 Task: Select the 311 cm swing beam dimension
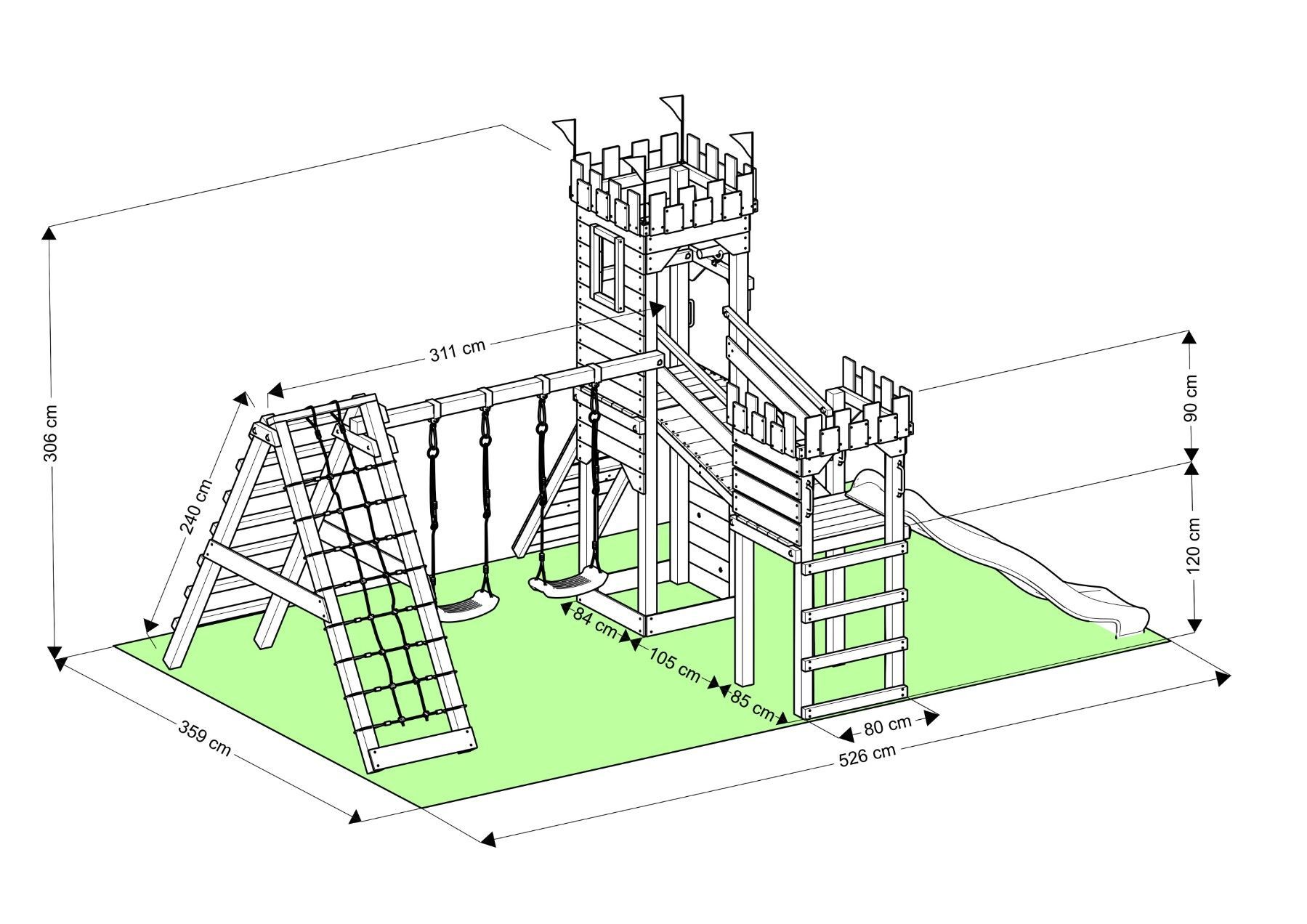pyautogui.click(x=456, y=350)
